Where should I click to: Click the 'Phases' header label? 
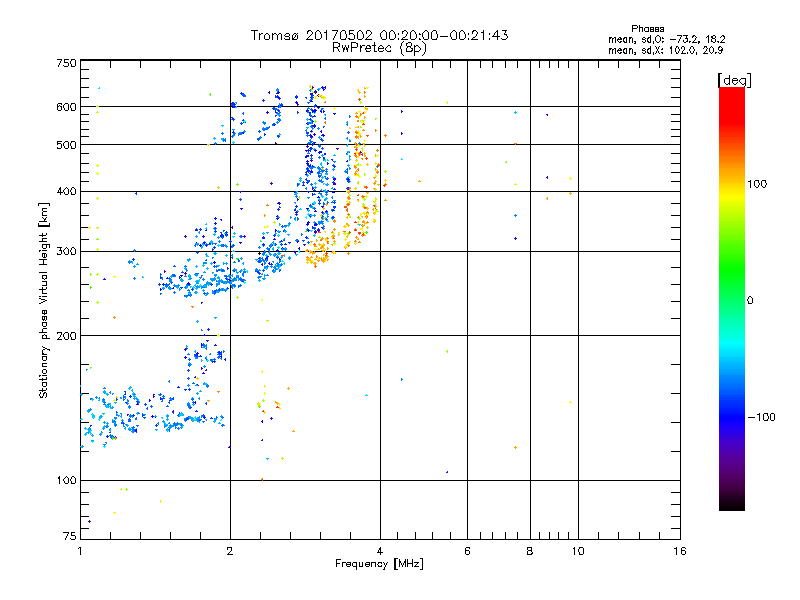pyautogui.click(x=647, y=29)
